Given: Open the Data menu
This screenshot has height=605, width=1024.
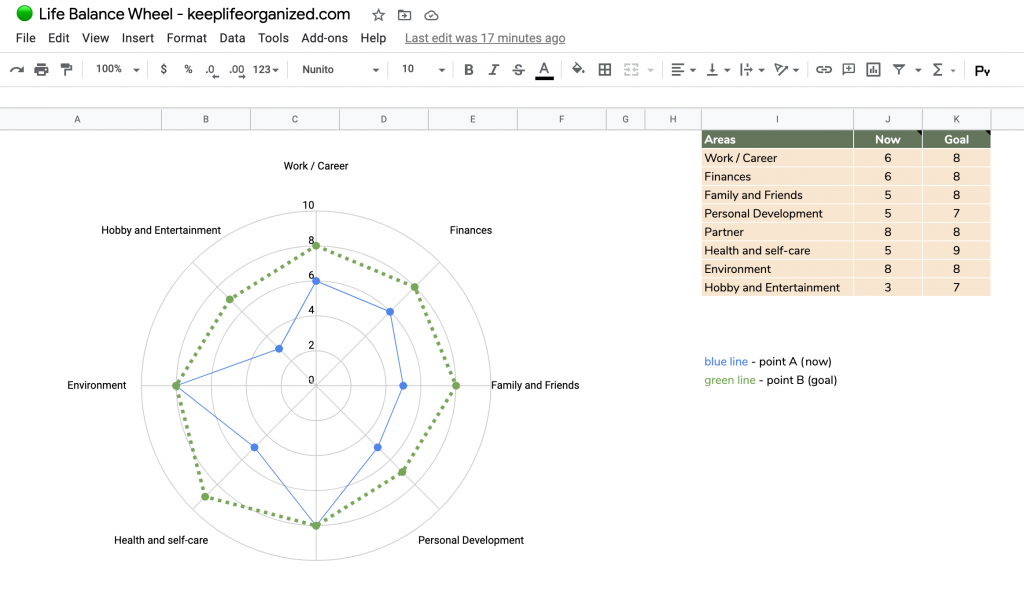Looking at the screenshot, I should click(x=232, y=38).
